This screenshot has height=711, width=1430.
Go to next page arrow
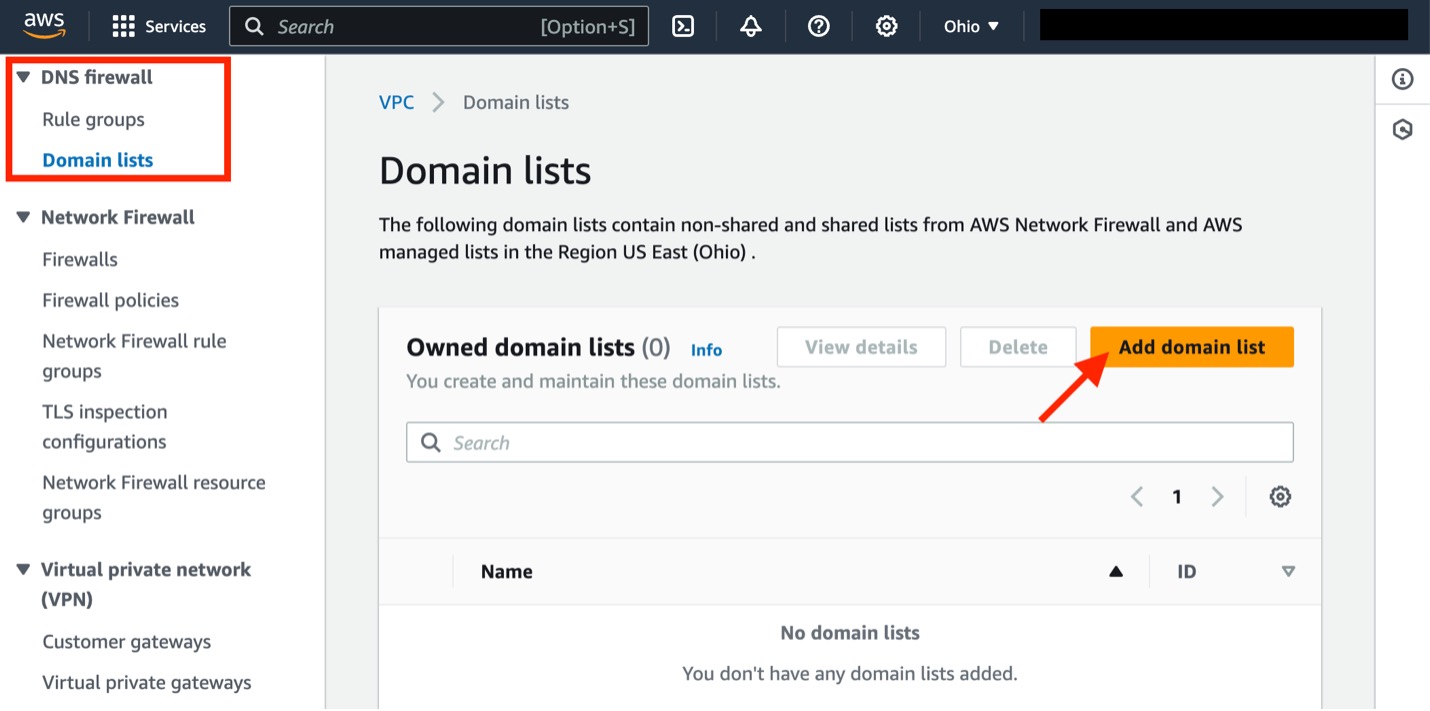(1217, 497)
